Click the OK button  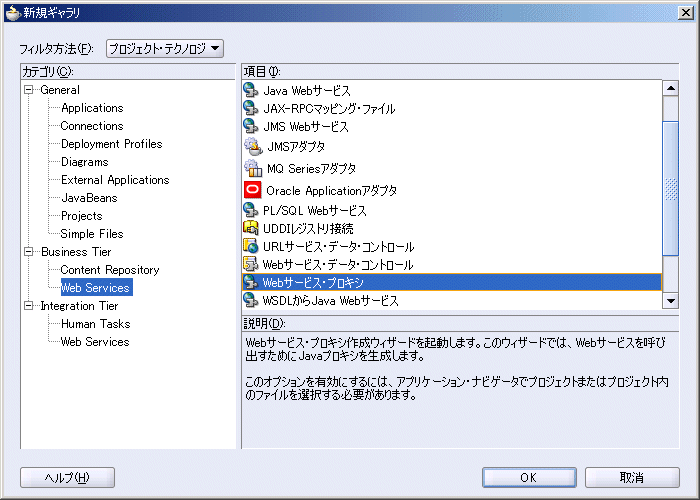529,477
